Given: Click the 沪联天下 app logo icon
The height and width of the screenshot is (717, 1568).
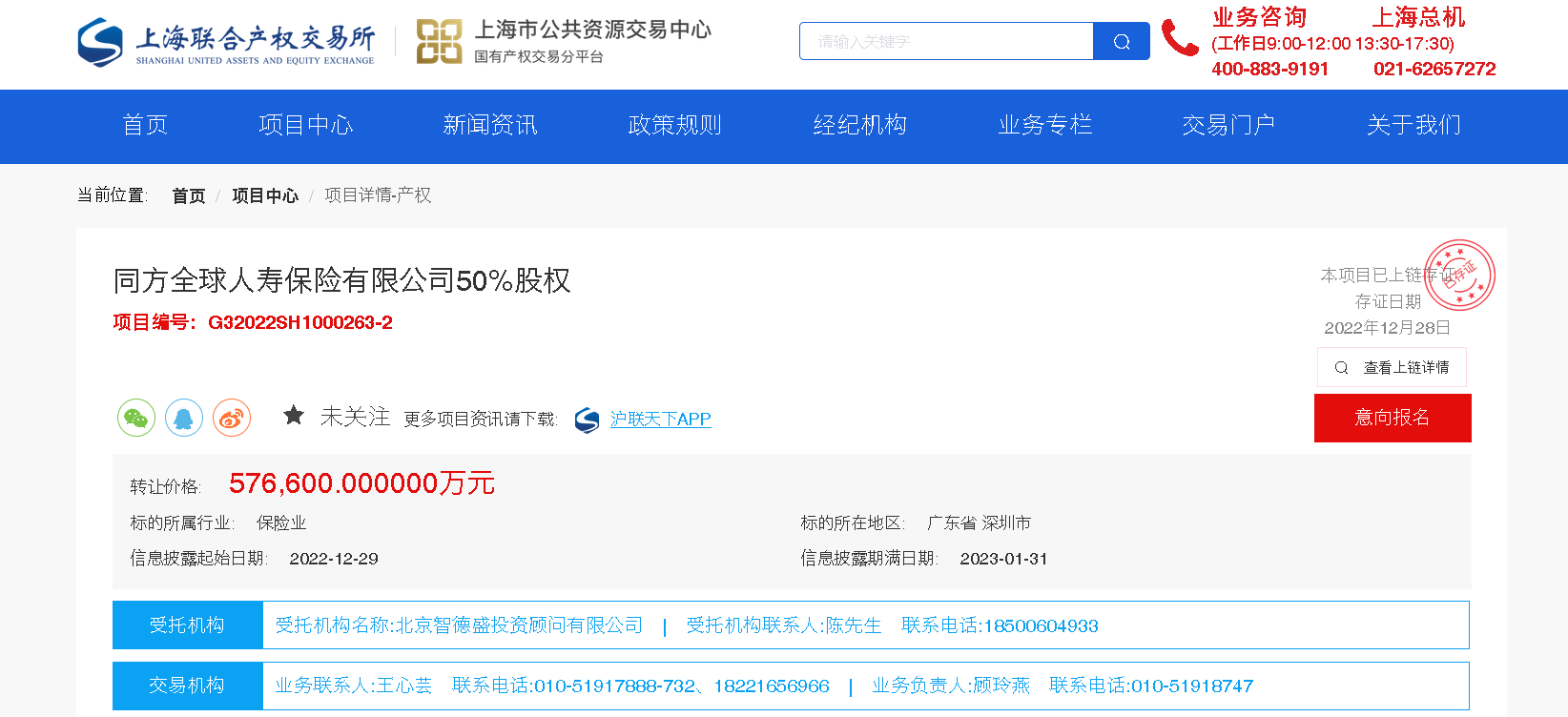Looking at the screenshot, I should point(588,420).
